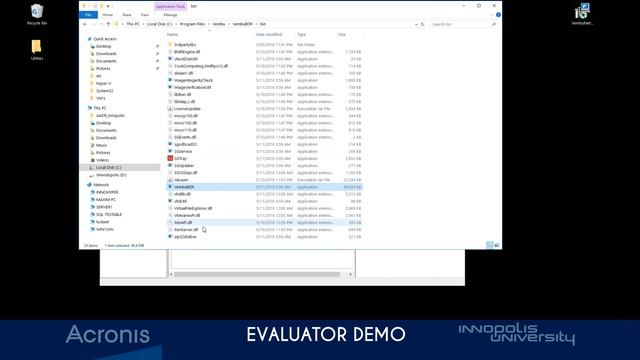640x360 pixels.
Task: Click the quick access toolbar dropdown arrow
Action: point(108,6)
